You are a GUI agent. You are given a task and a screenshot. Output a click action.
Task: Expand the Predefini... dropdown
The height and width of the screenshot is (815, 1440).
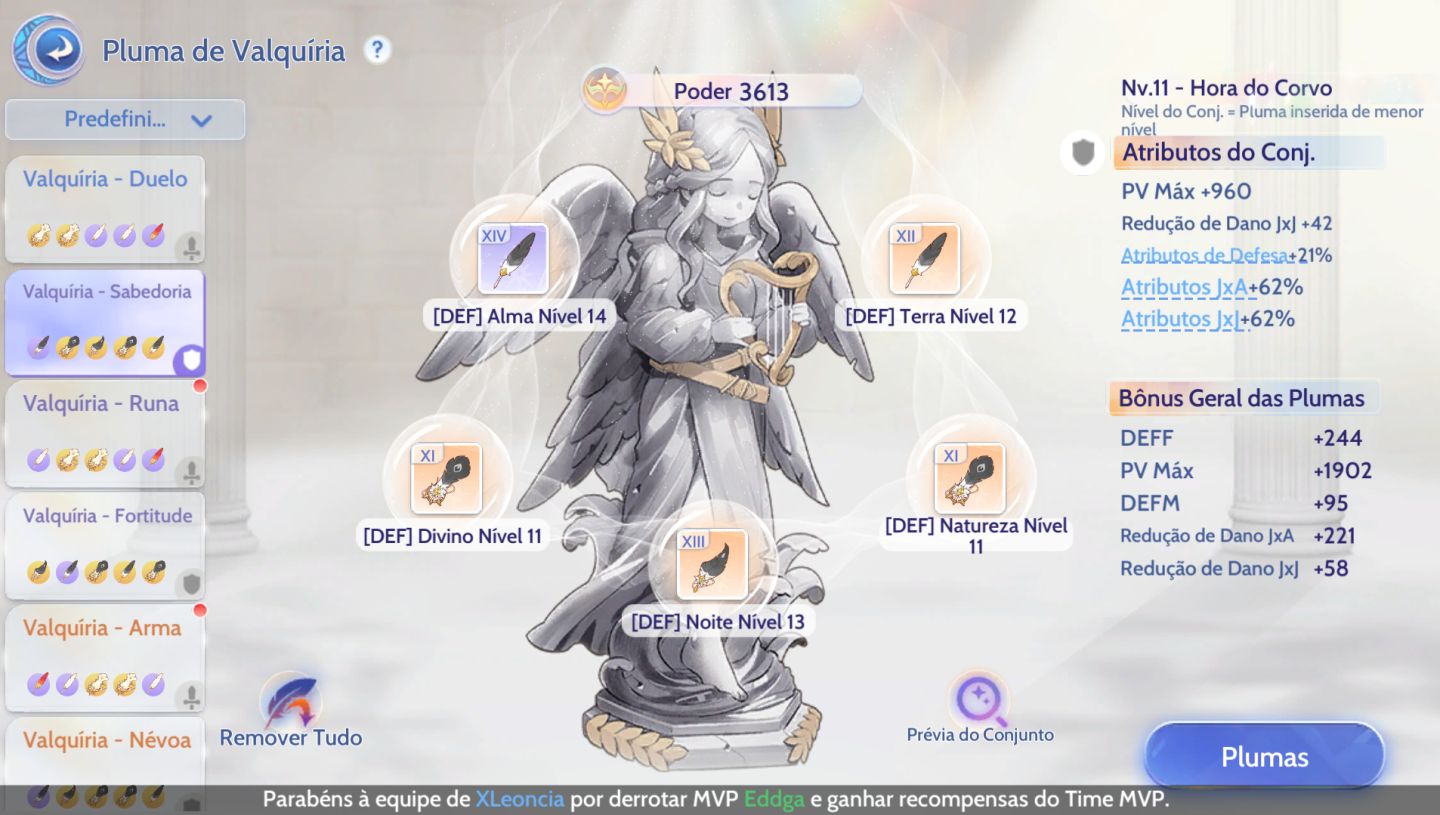[125, 120]
